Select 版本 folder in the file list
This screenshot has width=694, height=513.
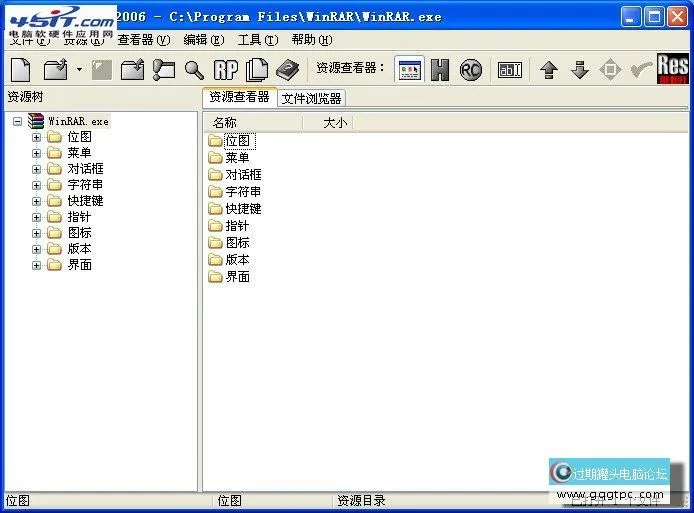click(229, 260)
